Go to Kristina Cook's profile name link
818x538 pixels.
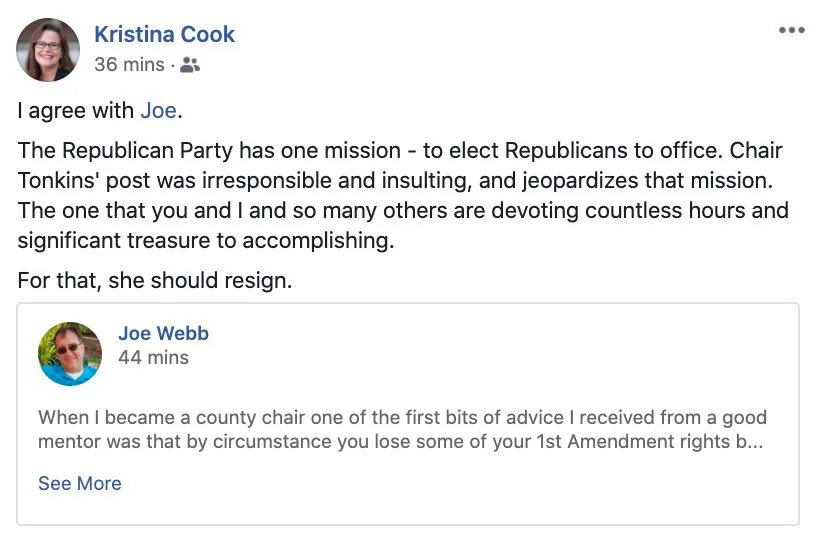point(164,34)
